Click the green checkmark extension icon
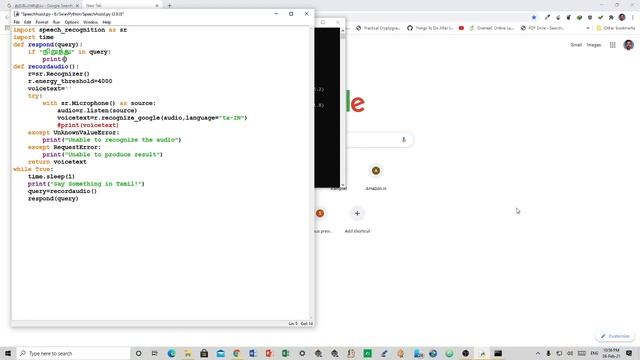The image size is (640, 360). (x=600, y=18)
